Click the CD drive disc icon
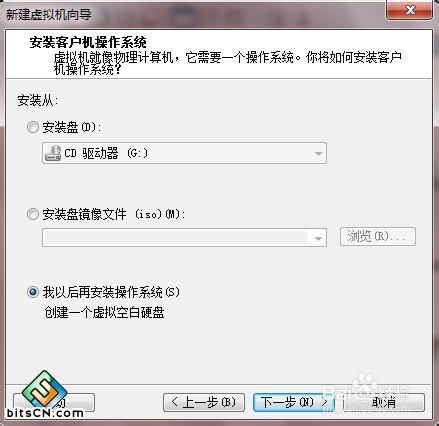This screenshot has width=439, height=426. point(53,153)
